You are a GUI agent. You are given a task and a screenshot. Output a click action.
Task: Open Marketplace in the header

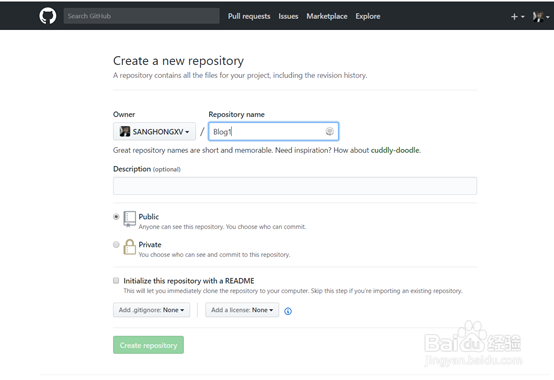[x=327, y=16]
